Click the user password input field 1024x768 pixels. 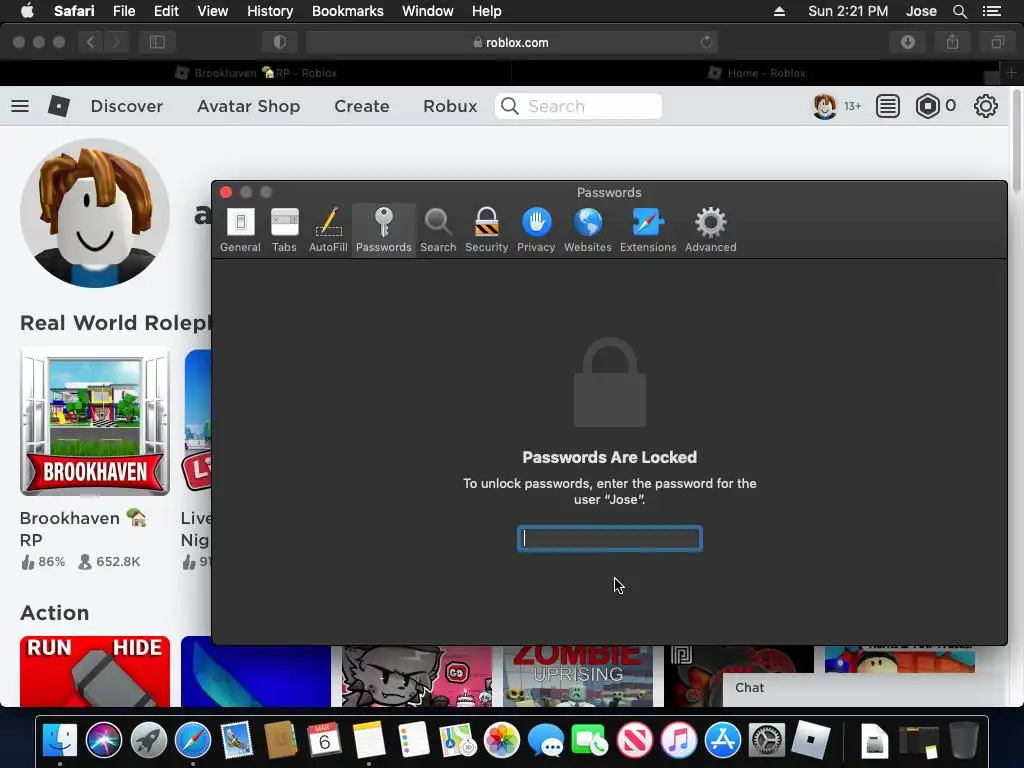610,539
